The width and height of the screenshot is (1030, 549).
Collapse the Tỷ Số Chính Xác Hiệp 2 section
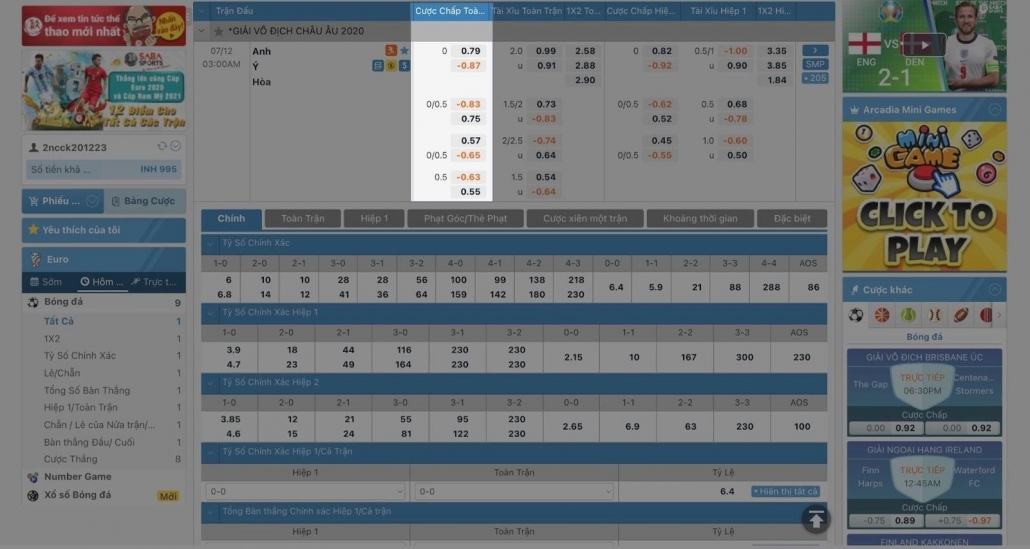point(210,382)
